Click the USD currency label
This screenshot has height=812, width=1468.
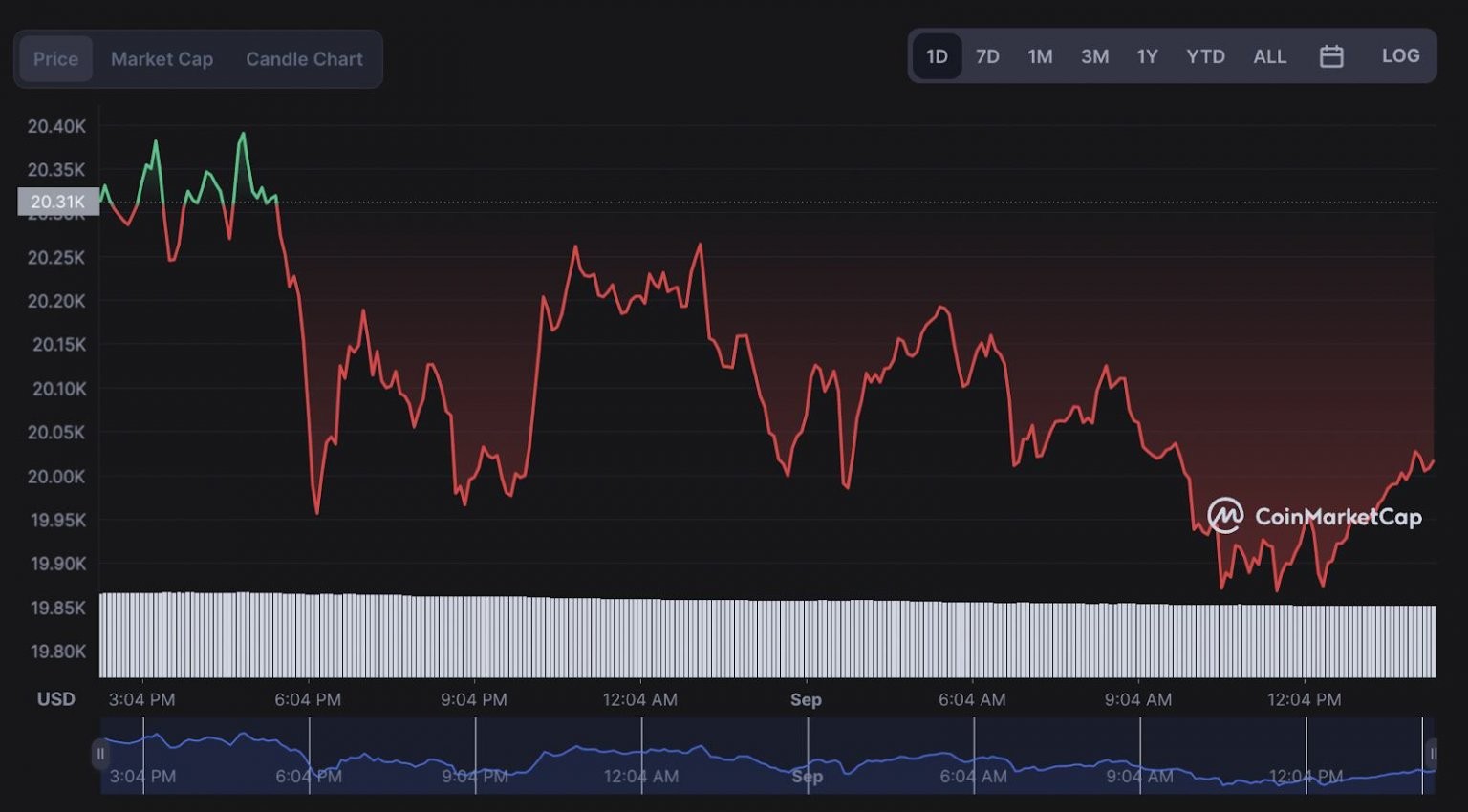55,699
